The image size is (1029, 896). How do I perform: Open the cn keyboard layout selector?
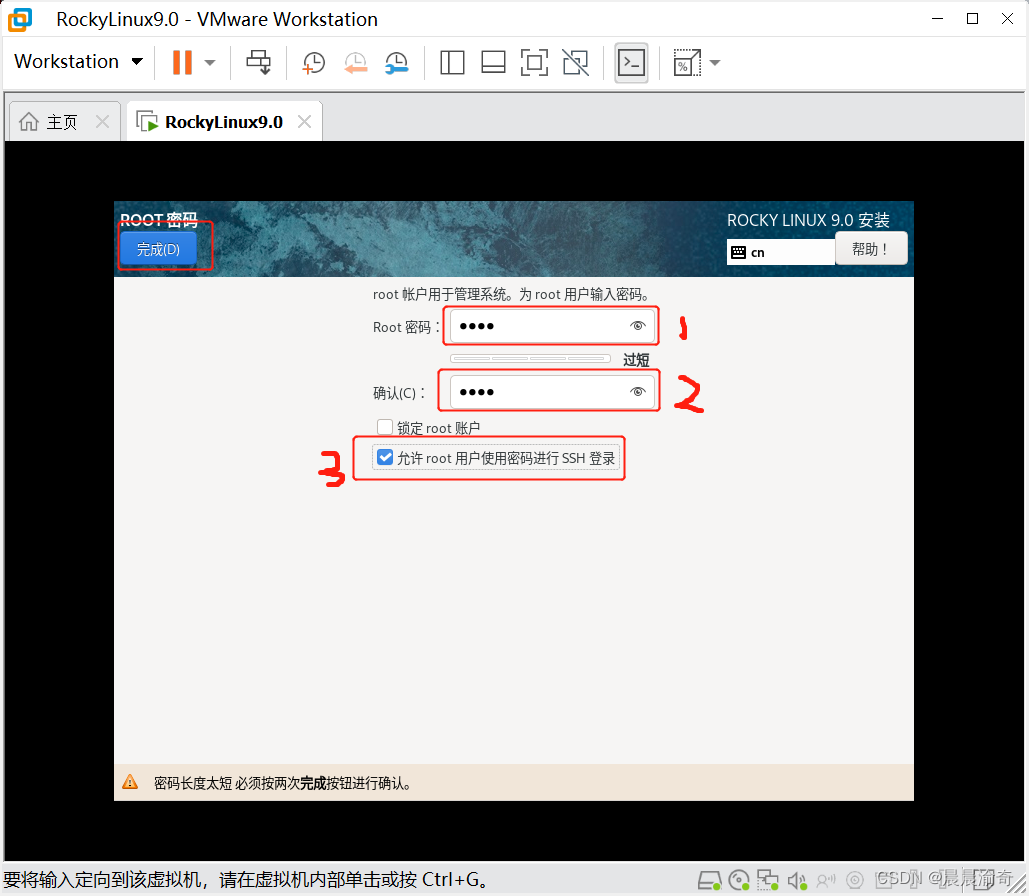(780, 252)
